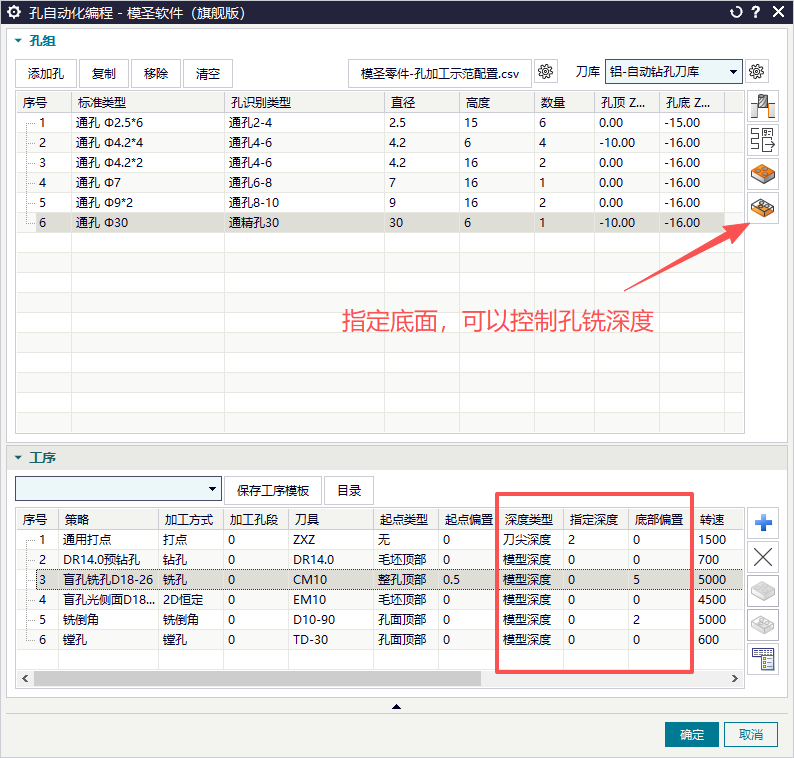Click the 转速 column header
Viewport: 794px width, 758px height.
coord(718,520)
